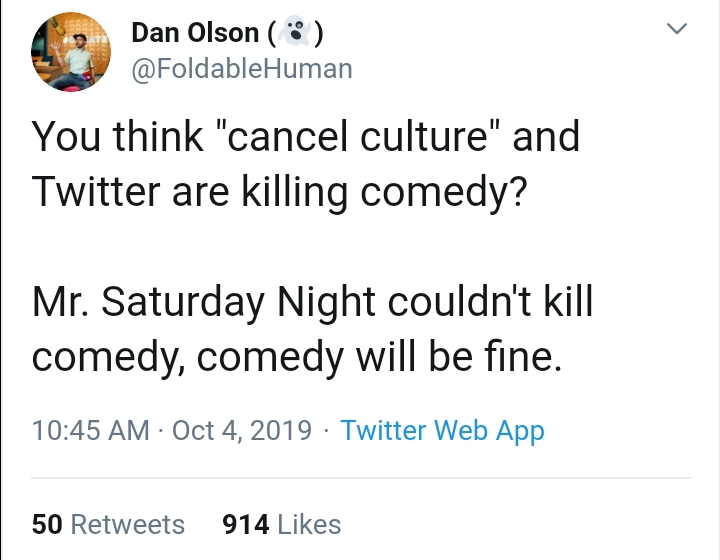View the 50 Retweets list
The width and height of the screenshot is (720, 560).
click(x=108, y=525)
